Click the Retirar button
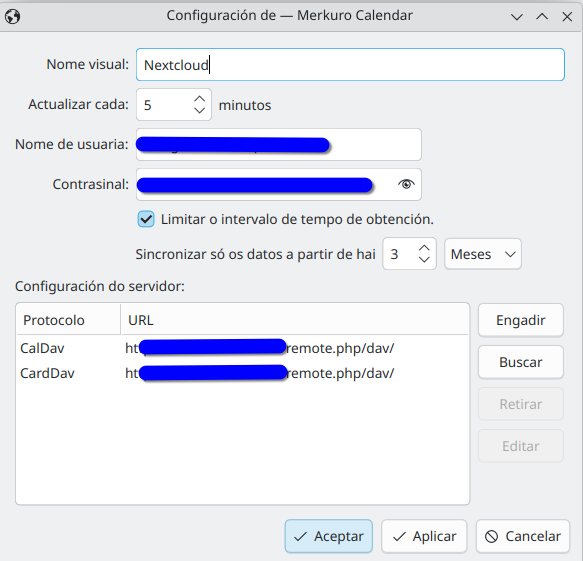 [x=521, y=404]
